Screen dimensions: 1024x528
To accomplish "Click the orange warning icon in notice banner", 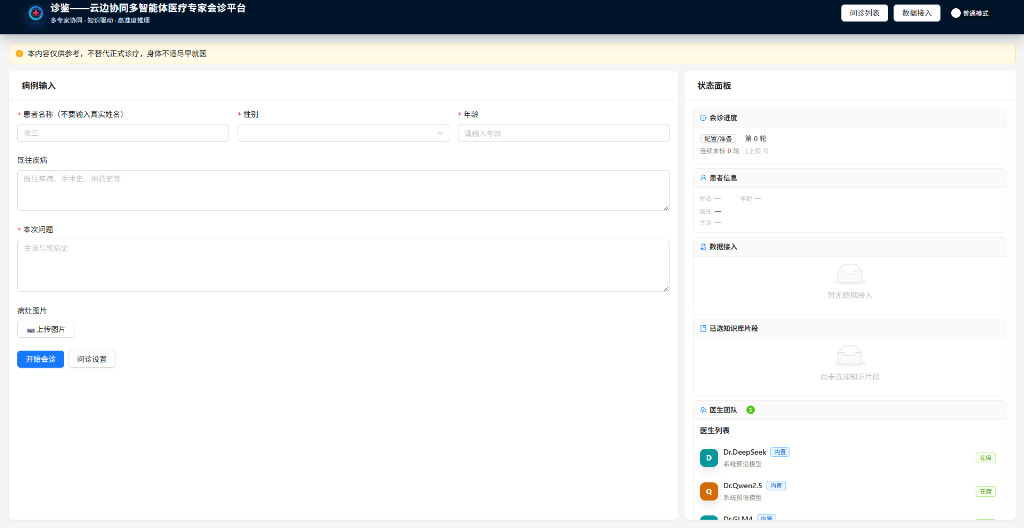I will [x=19, y=54].
